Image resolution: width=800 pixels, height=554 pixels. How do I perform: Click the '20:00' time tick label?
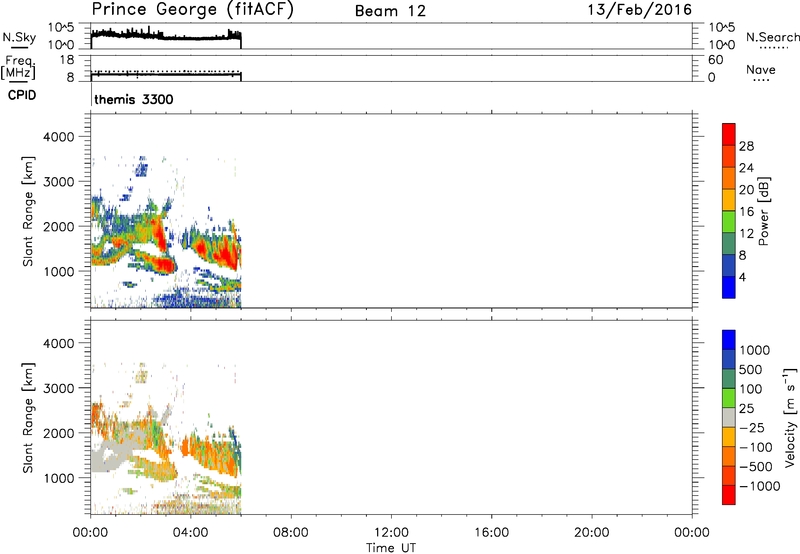tap(591, 533)
